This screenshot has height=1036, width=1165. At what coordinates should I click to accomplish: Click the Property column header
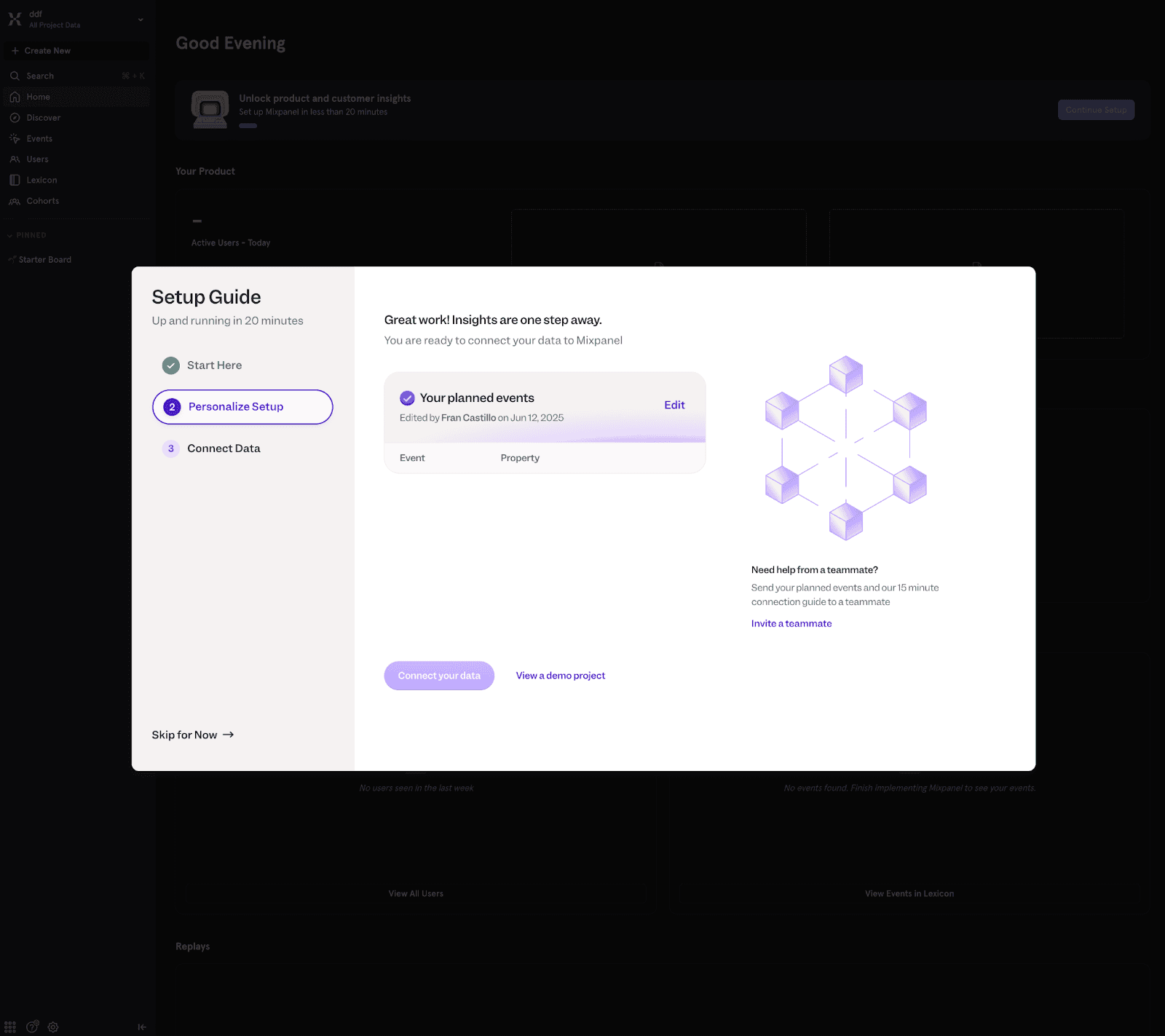point(520,458)
